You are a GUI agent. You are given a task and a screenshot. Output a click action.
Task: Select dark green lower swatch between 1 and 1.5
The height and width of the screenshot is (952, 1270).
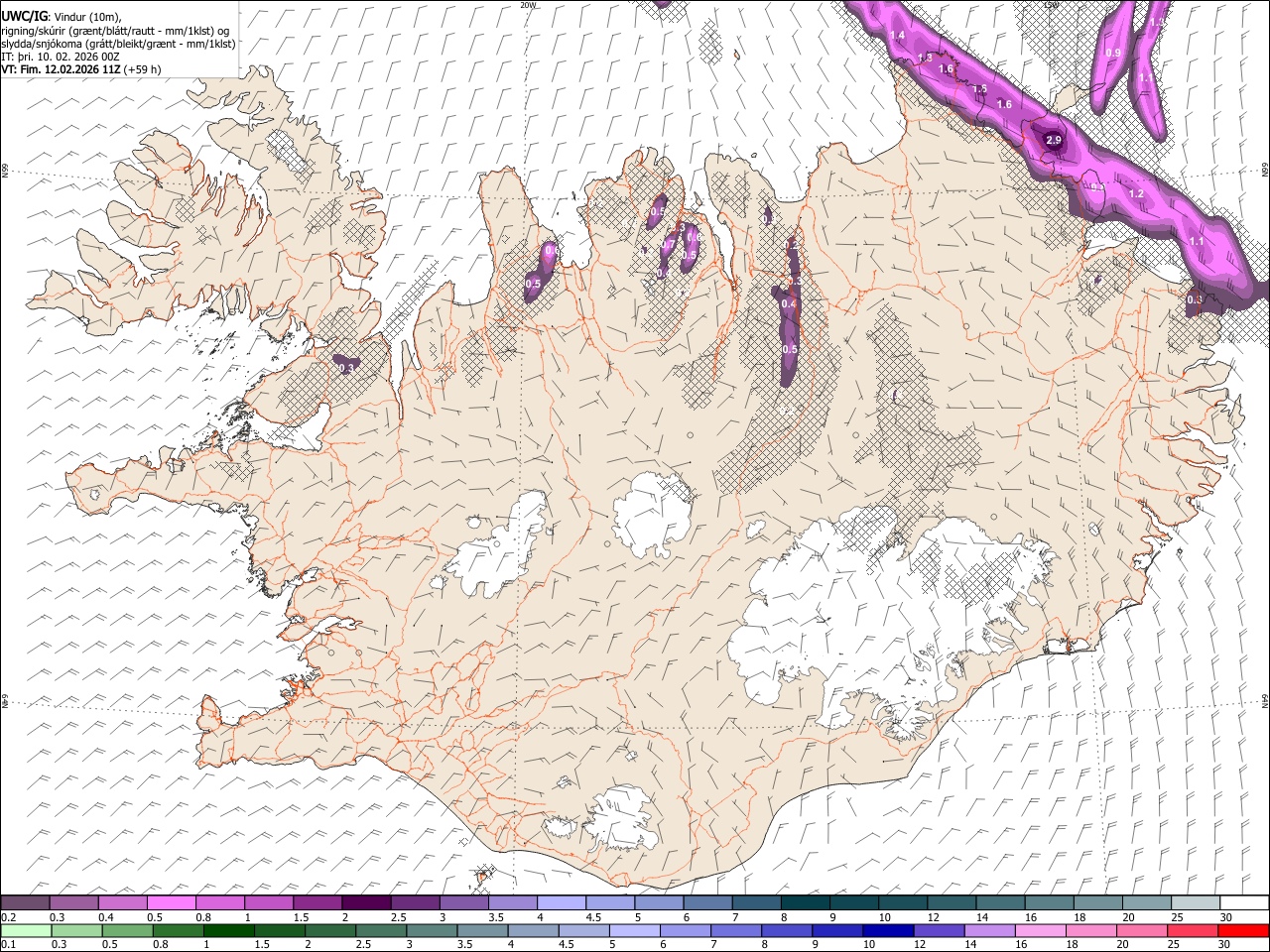click(228, 930)
